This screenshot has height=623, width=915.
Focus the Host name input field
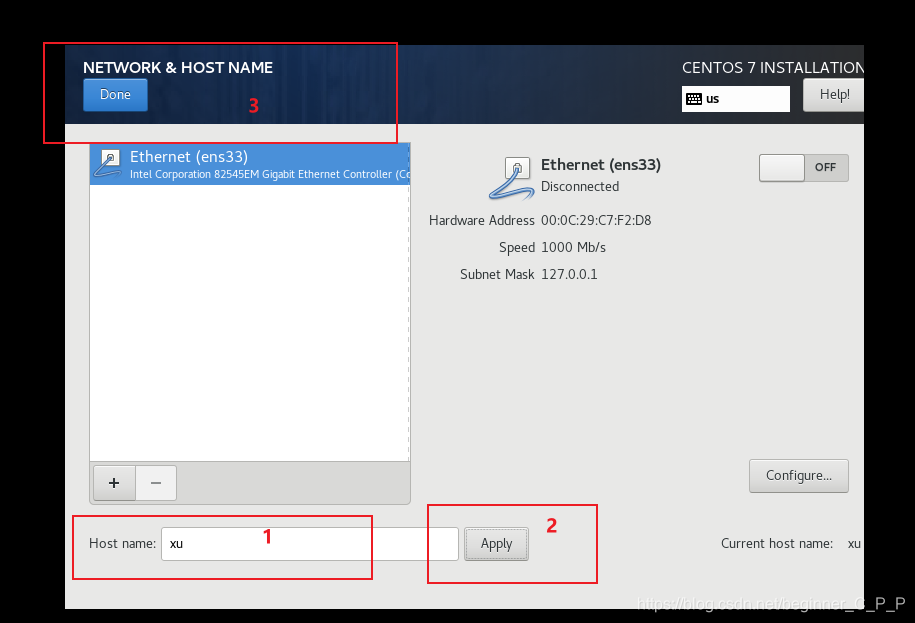pyautogui.click(x=309, y=544)
